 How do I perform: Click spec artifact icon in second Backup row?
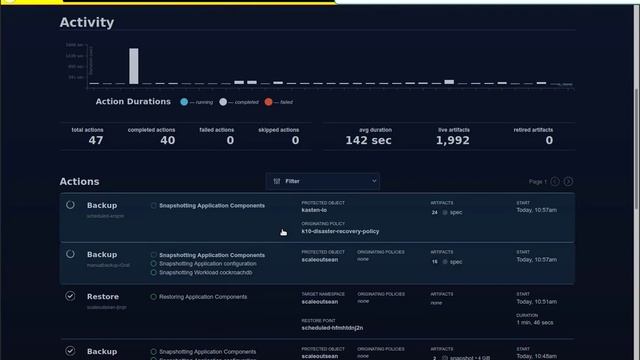coord(445,262)
